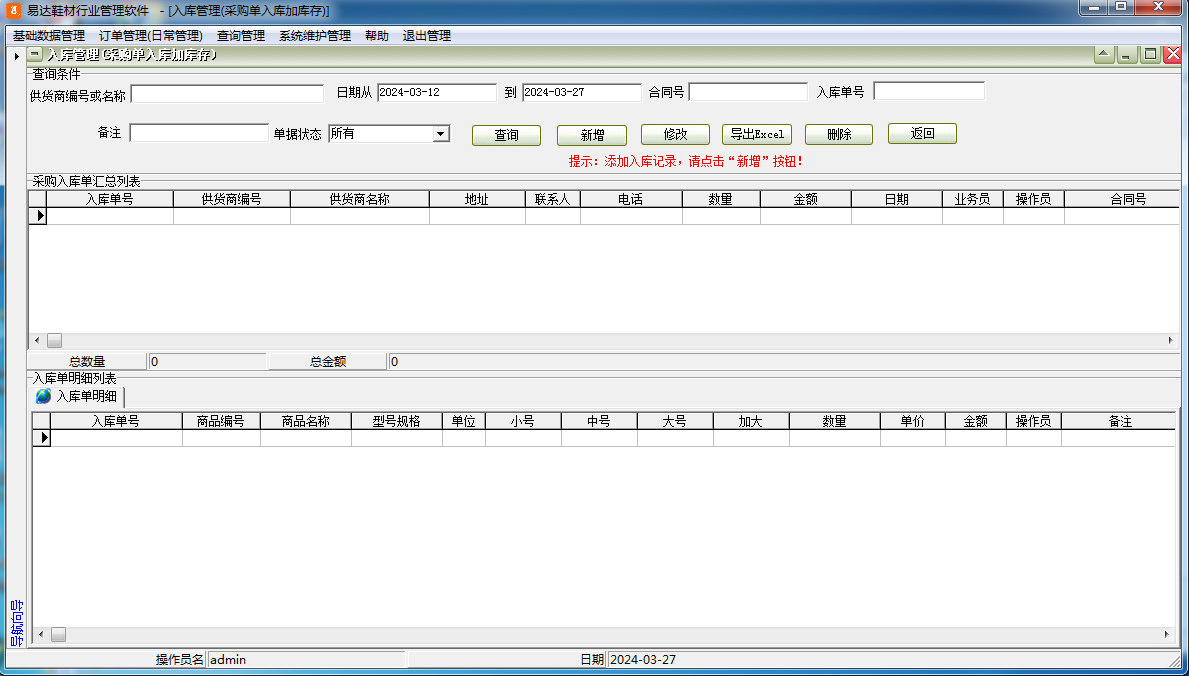The image size is (1189, 676).
Task: Click 新增 to add a record
Action: [592, 135]
